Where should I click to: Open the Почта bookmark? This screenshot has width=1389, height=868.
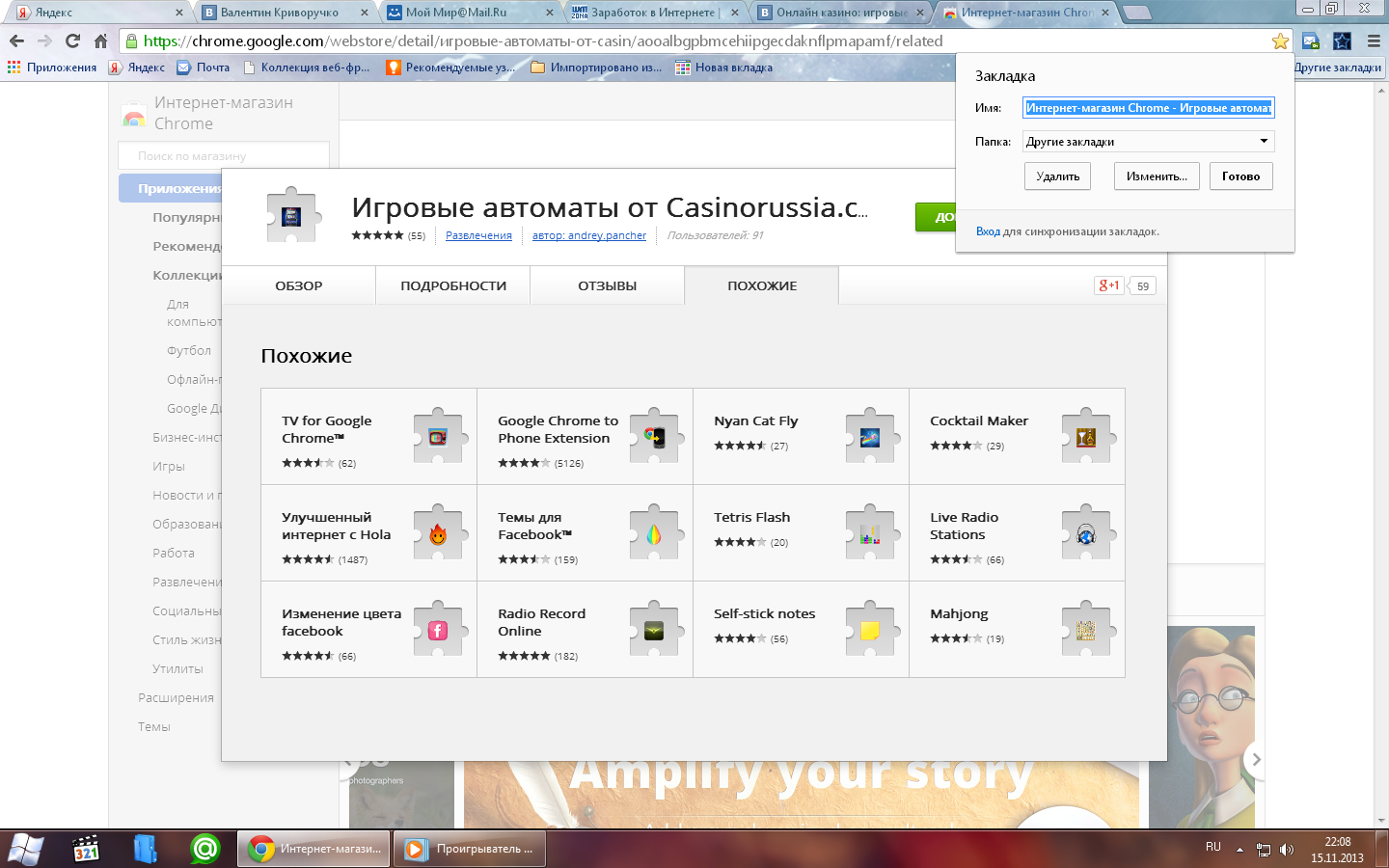pyautogui.click(x=204, y=68)
